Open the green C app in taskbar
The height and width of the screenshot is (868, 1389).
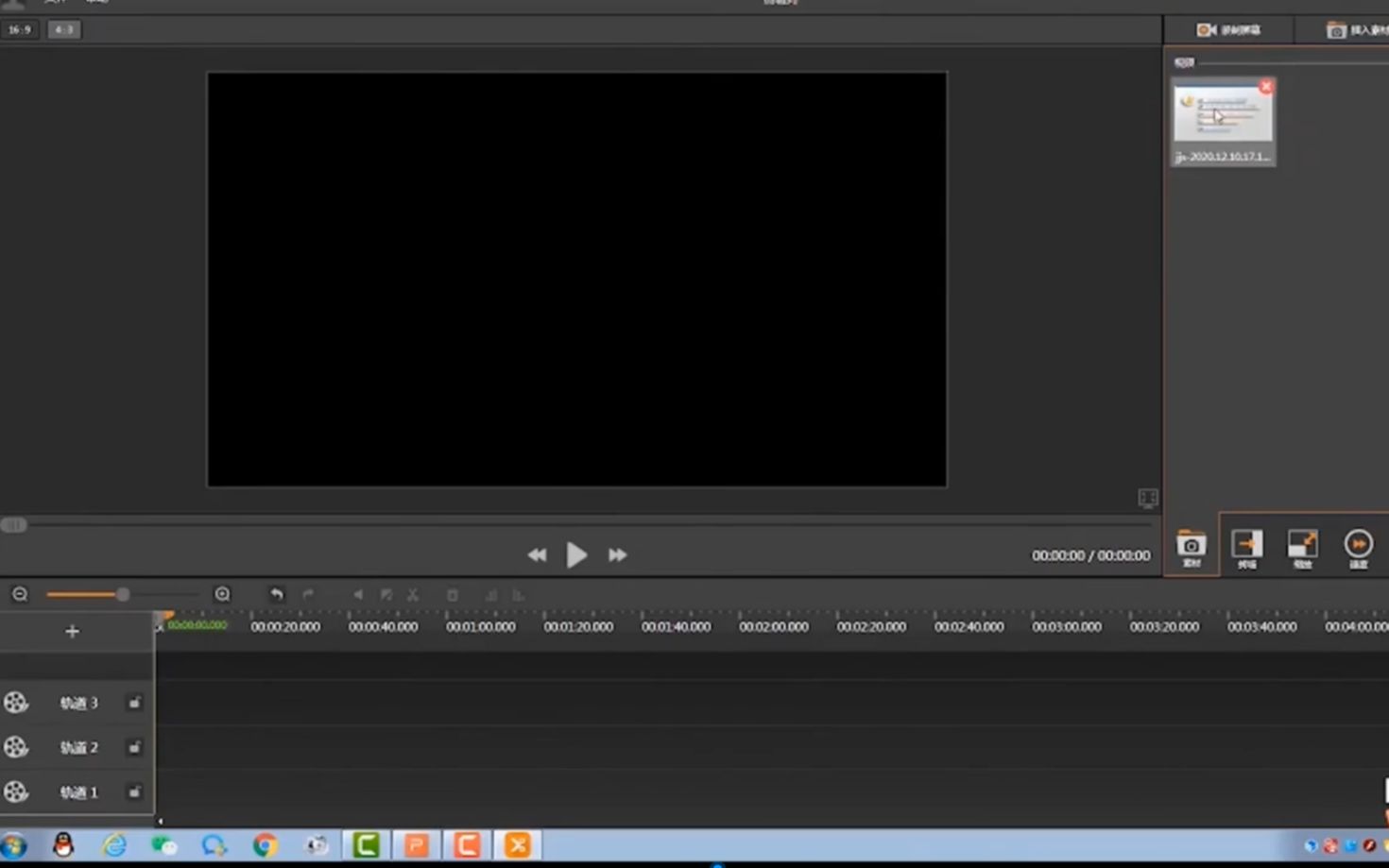(x=366, y=844)
